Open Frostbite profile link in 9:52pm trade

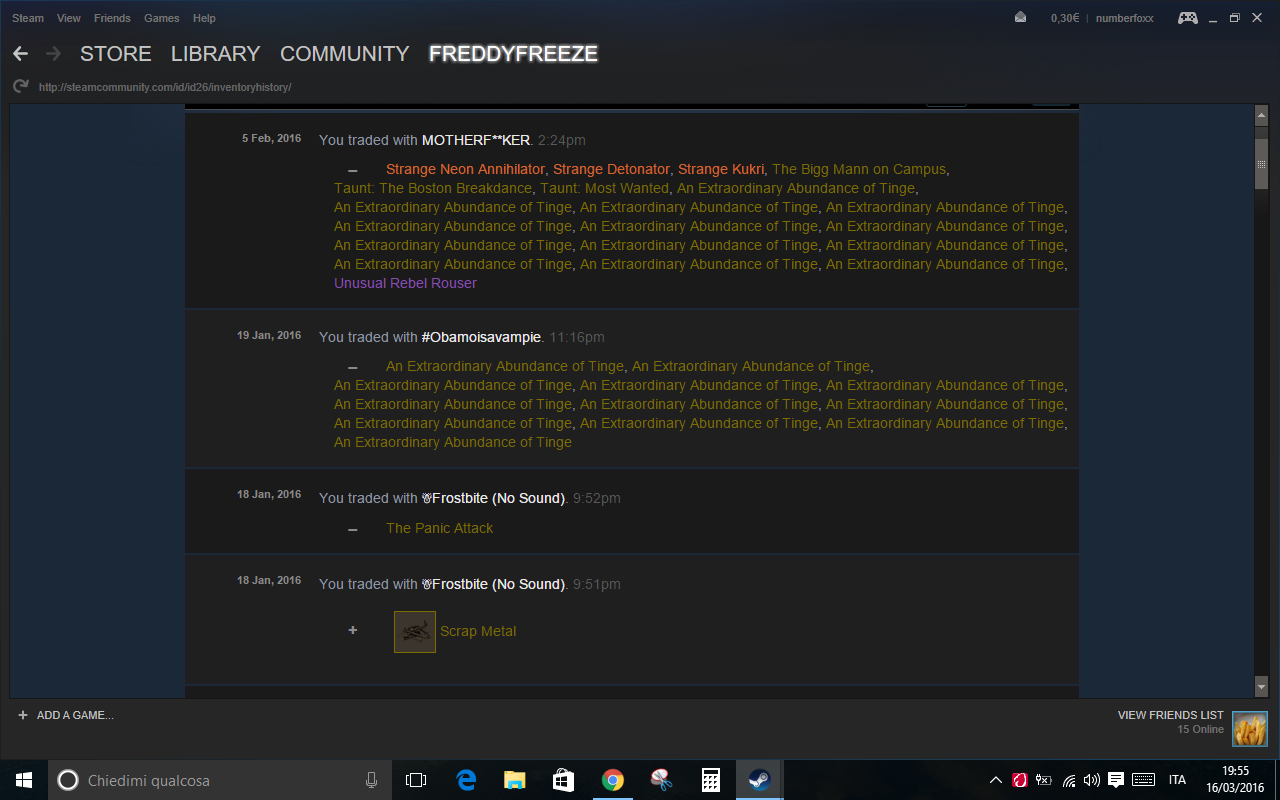pos(494,498)
